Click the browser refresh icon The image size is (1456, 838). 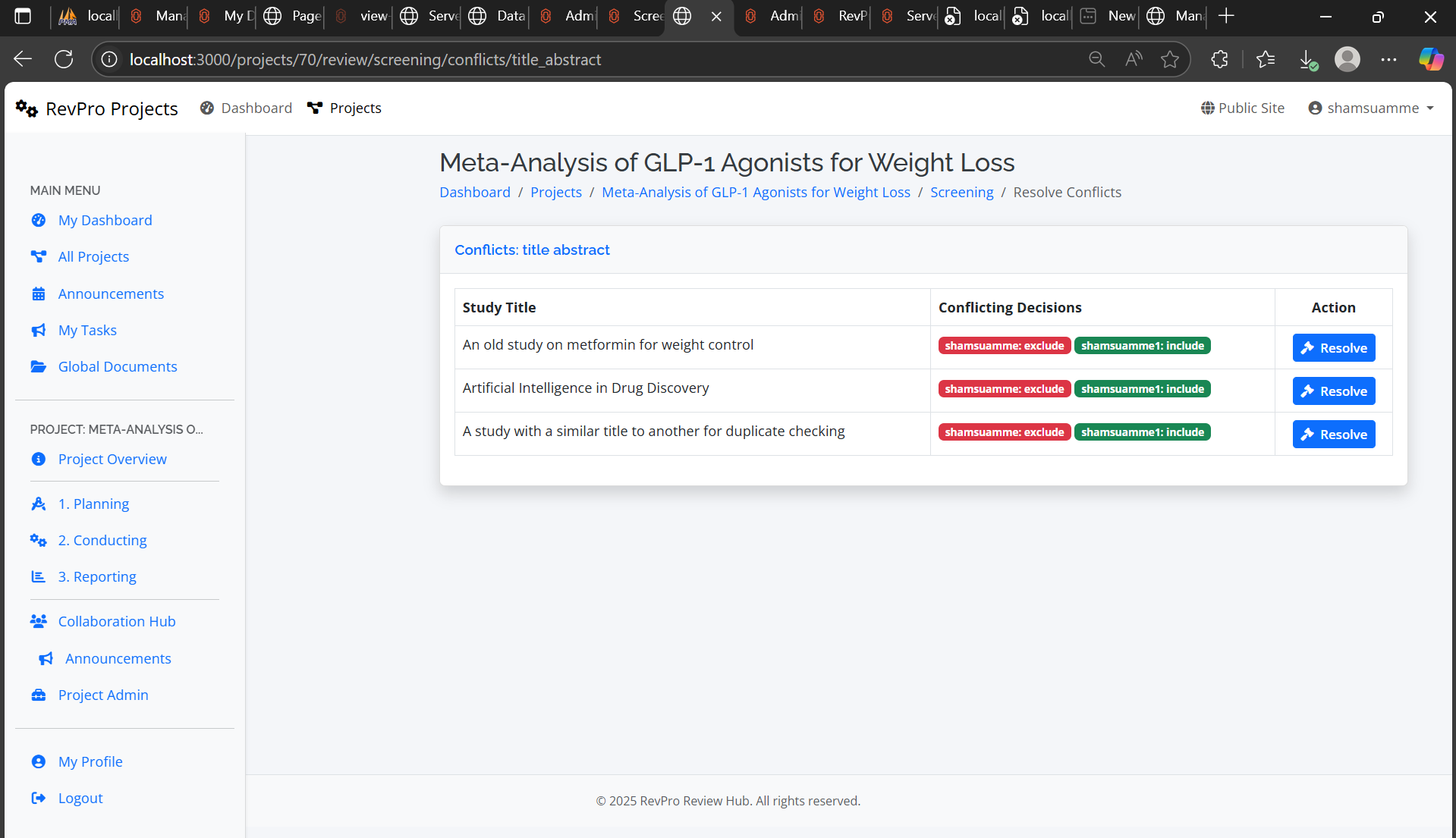click(x=64, y=59)
